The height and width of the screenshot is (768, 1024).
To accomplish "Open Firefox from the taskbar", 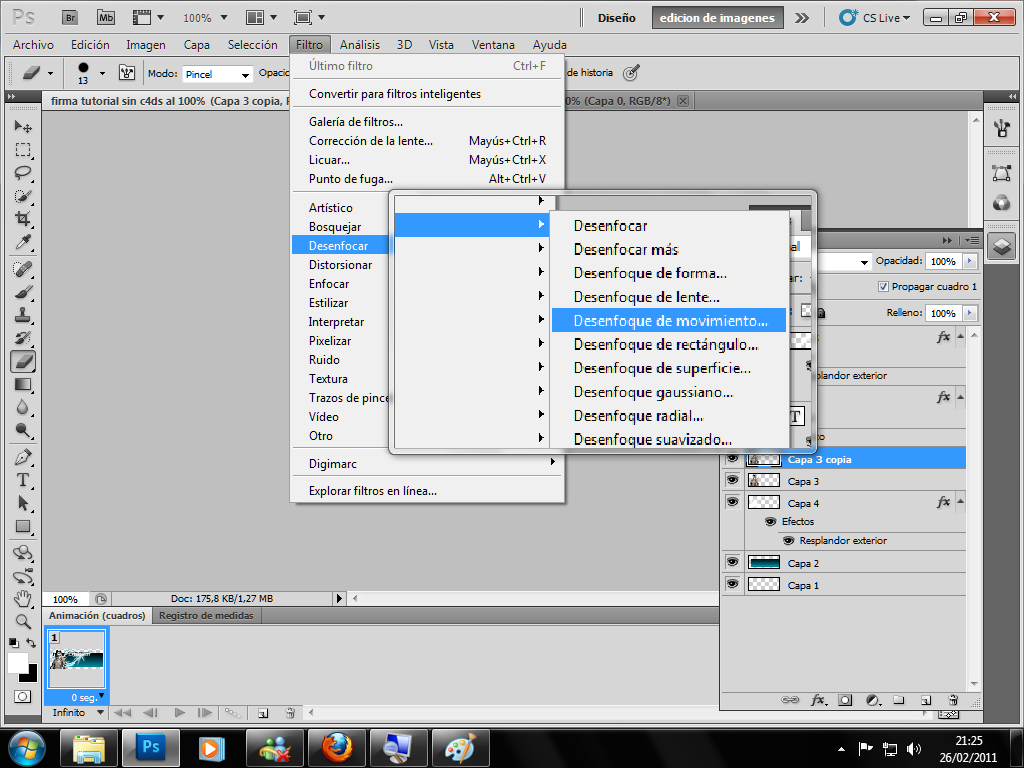I will point(338,748).
